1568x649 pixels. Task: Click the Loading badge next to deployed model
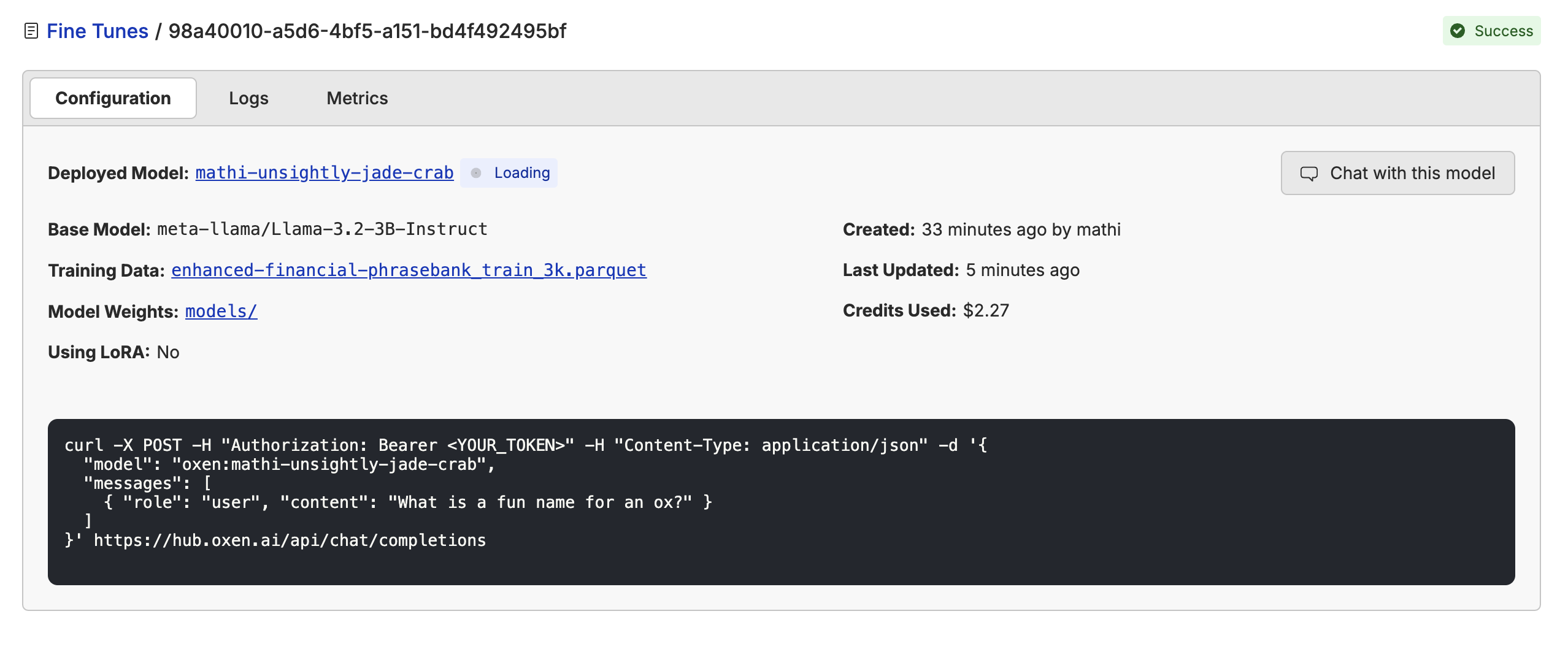[509, 173]
